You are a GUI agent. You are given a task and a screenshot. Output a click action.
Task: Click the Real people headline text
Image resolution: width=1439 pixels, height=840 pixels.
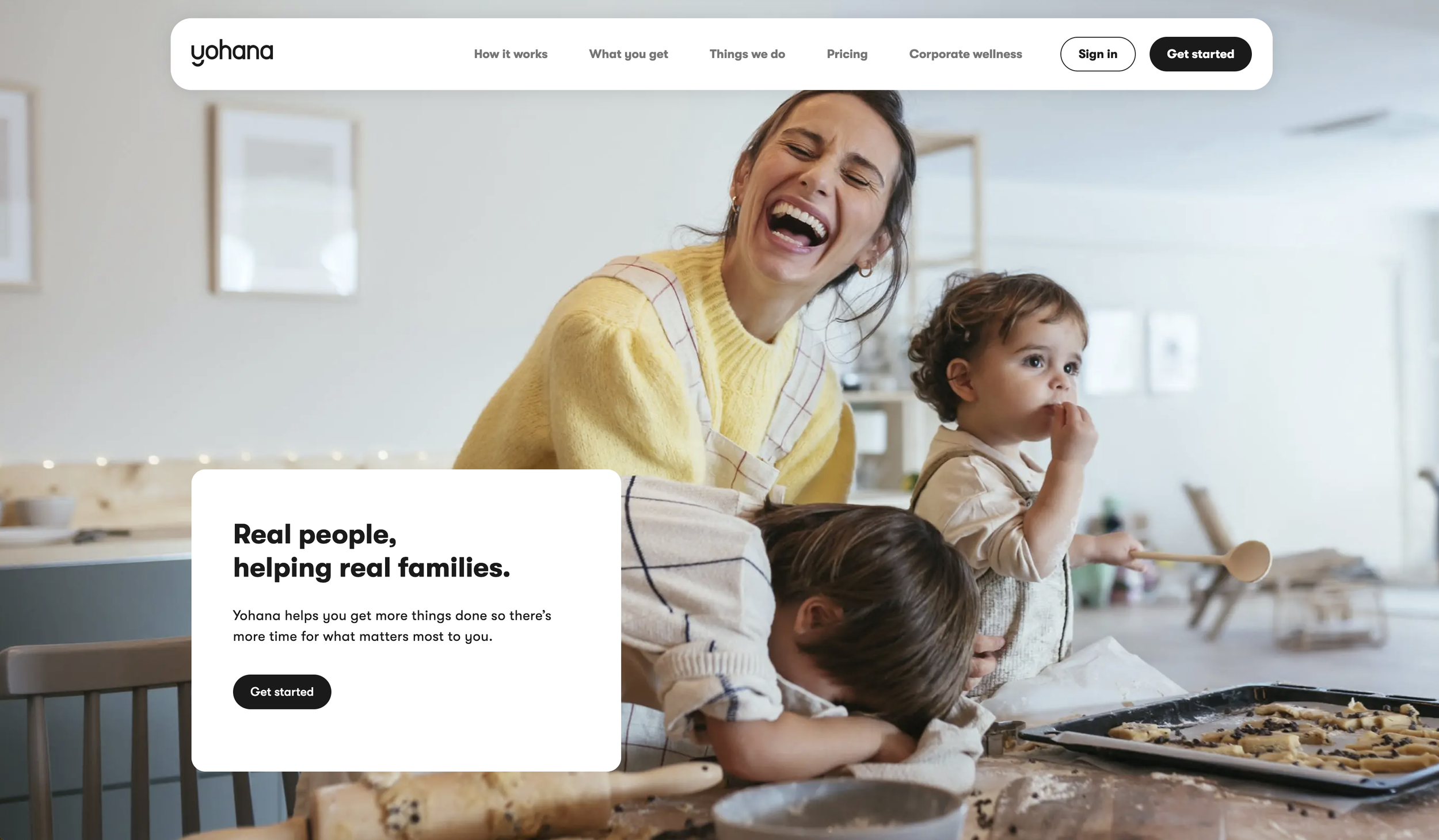coord(371,551)
